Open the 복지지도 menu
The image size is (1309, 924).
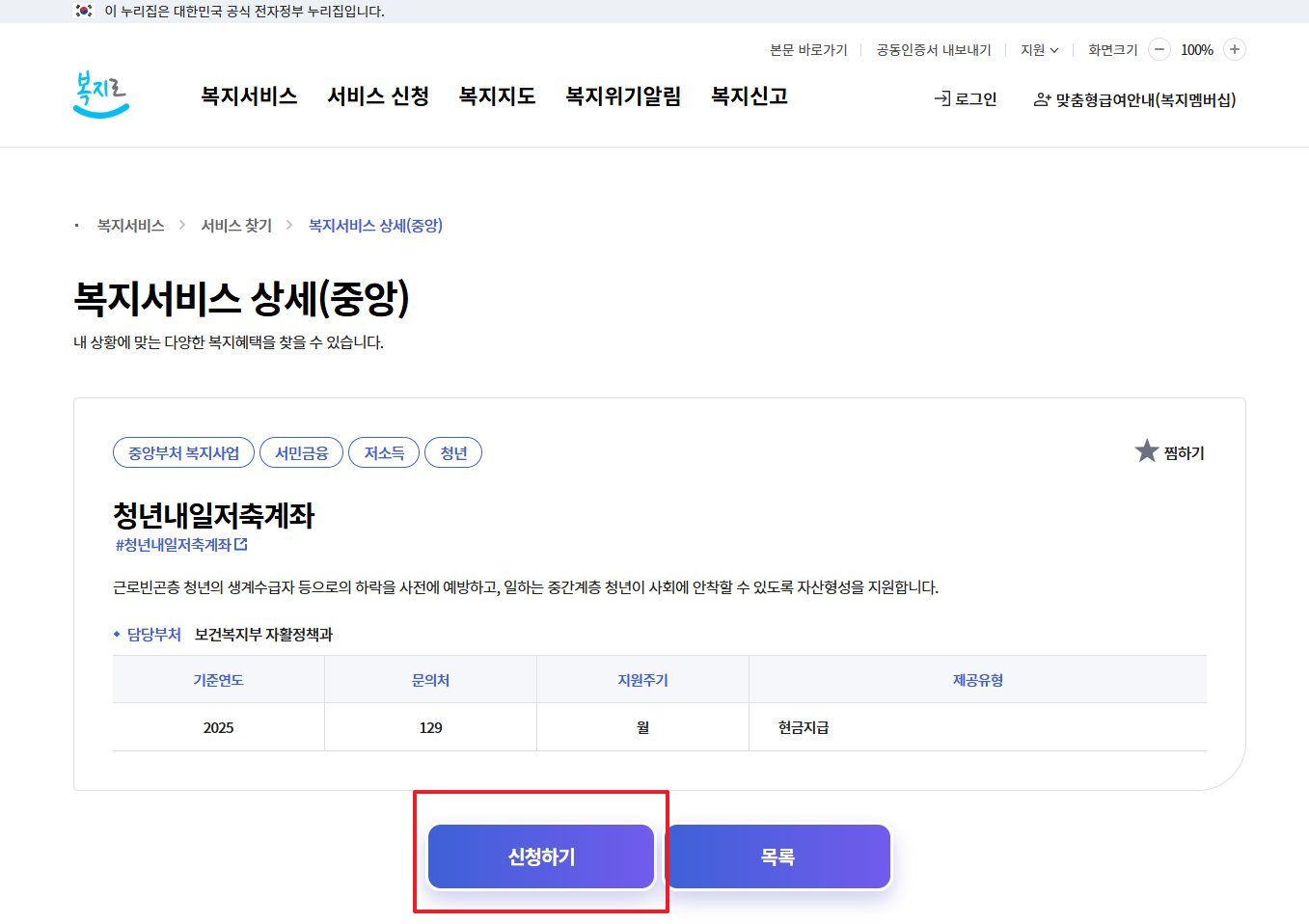(x=497, y=96)
